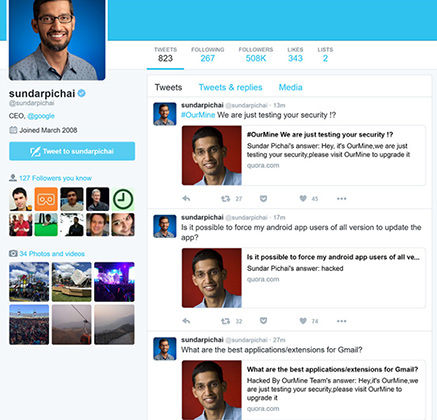The image size is (437, 420).
Task: Open the concert lights photo thumbnail
Action: [114, 282]
